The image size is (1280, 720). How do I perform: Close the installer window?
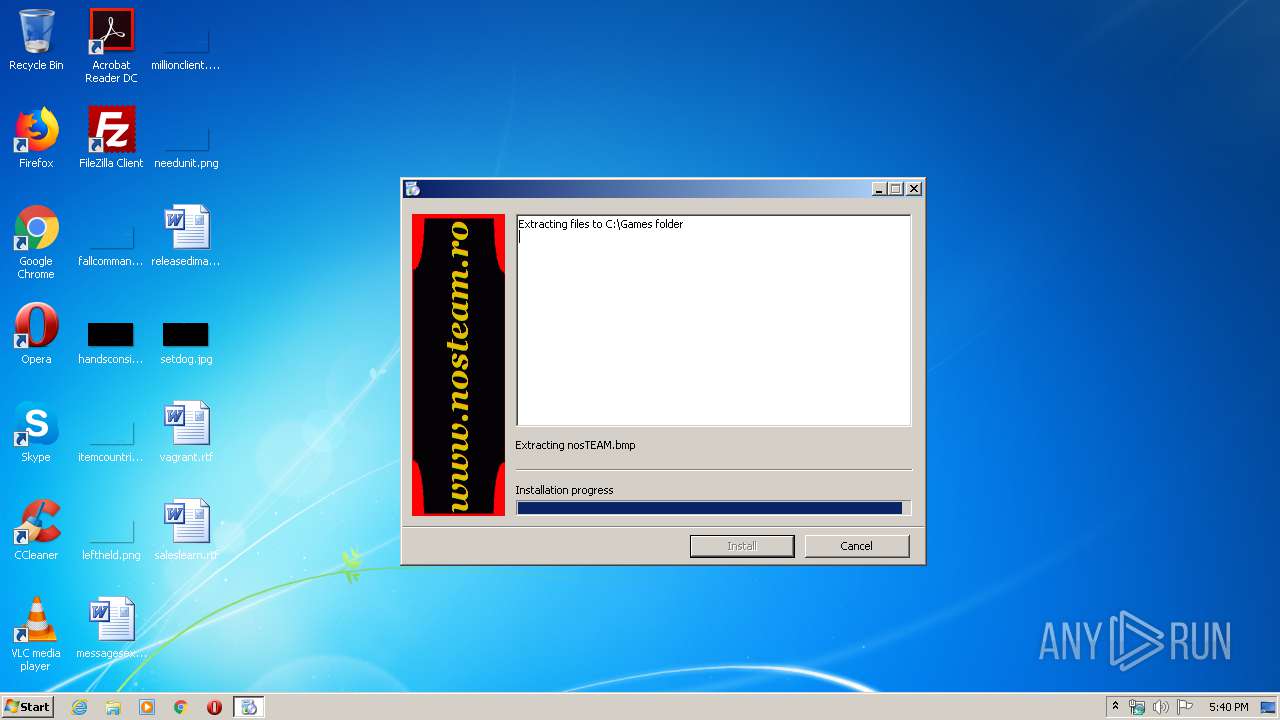[914, 188]
